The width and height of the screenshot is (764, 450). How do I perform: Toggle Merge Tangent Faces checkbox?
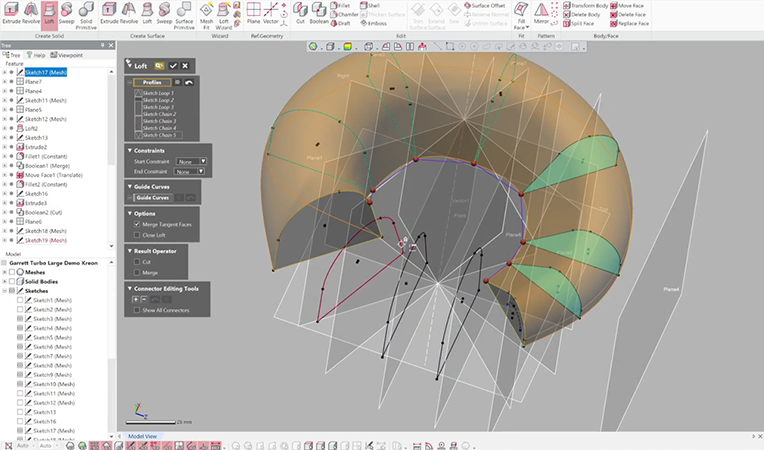pyautogui.click(x=137, y=224)
